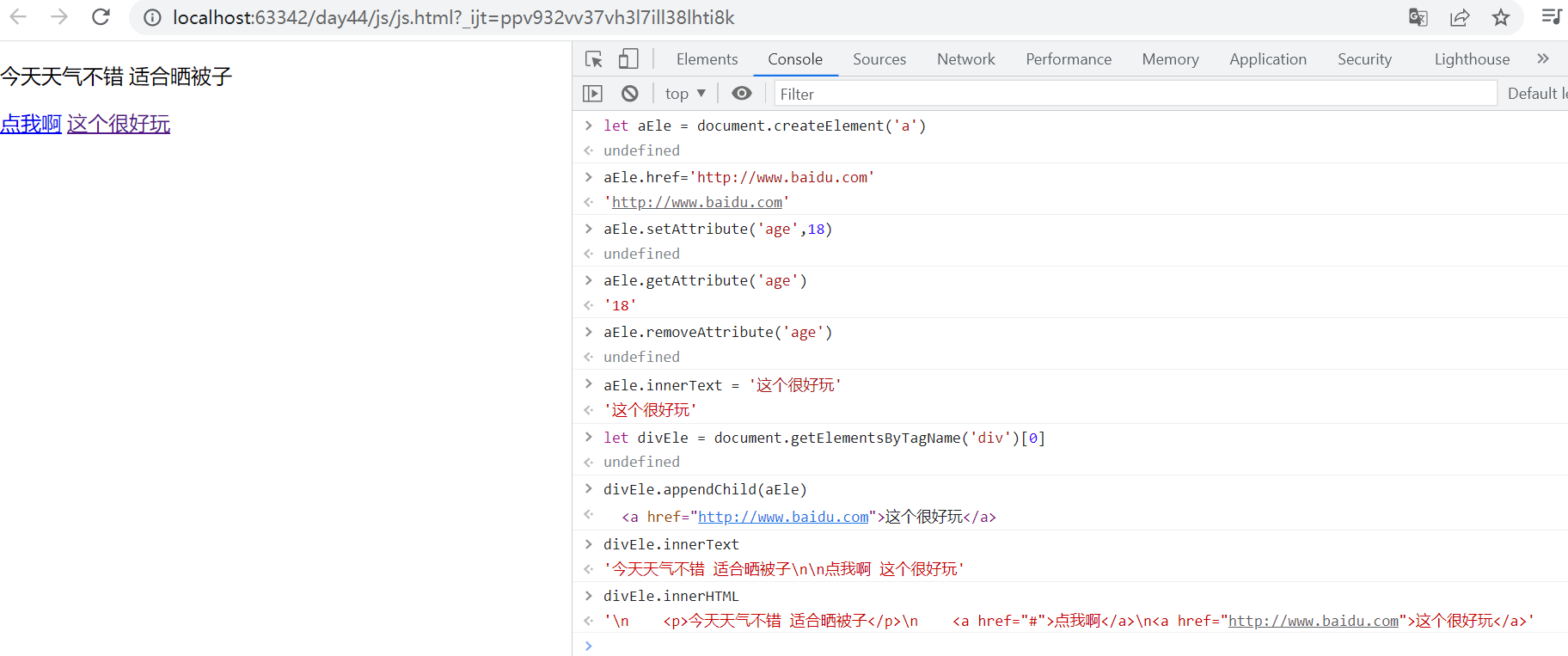Viewport: 1568px width, 656px height.
Task: Focus the console Filter field
Action: click(x=1136, y=94)
